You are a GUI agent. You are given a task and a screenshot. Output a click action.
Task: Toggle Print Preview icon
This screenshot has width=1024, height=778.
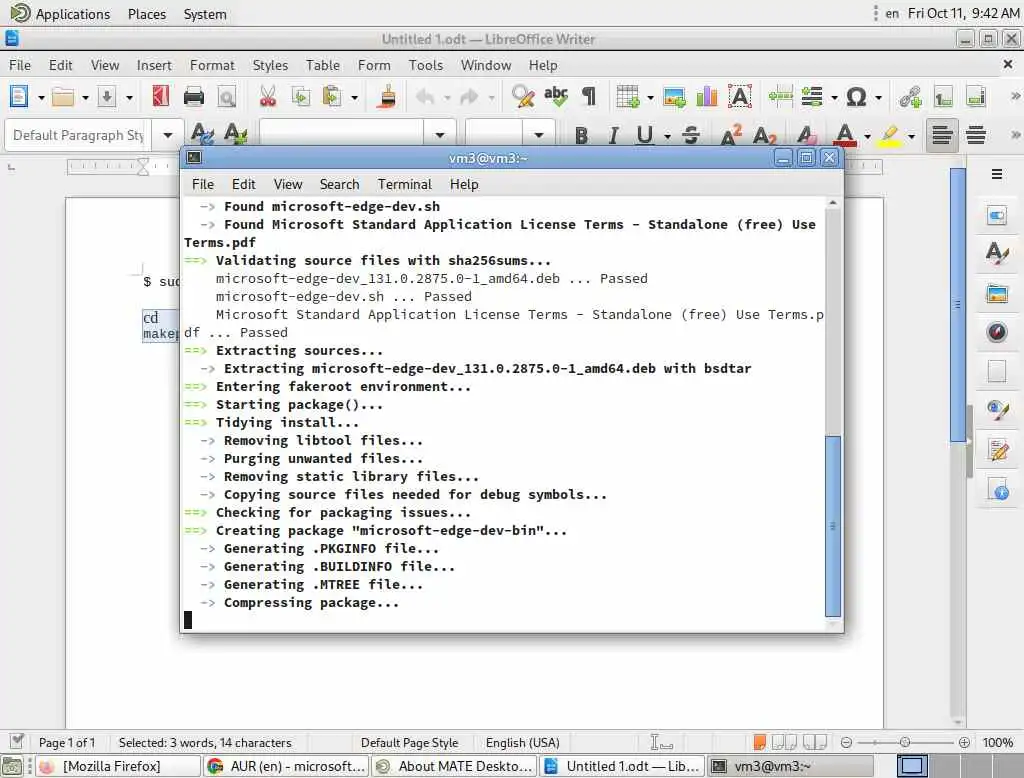(227, 97)
